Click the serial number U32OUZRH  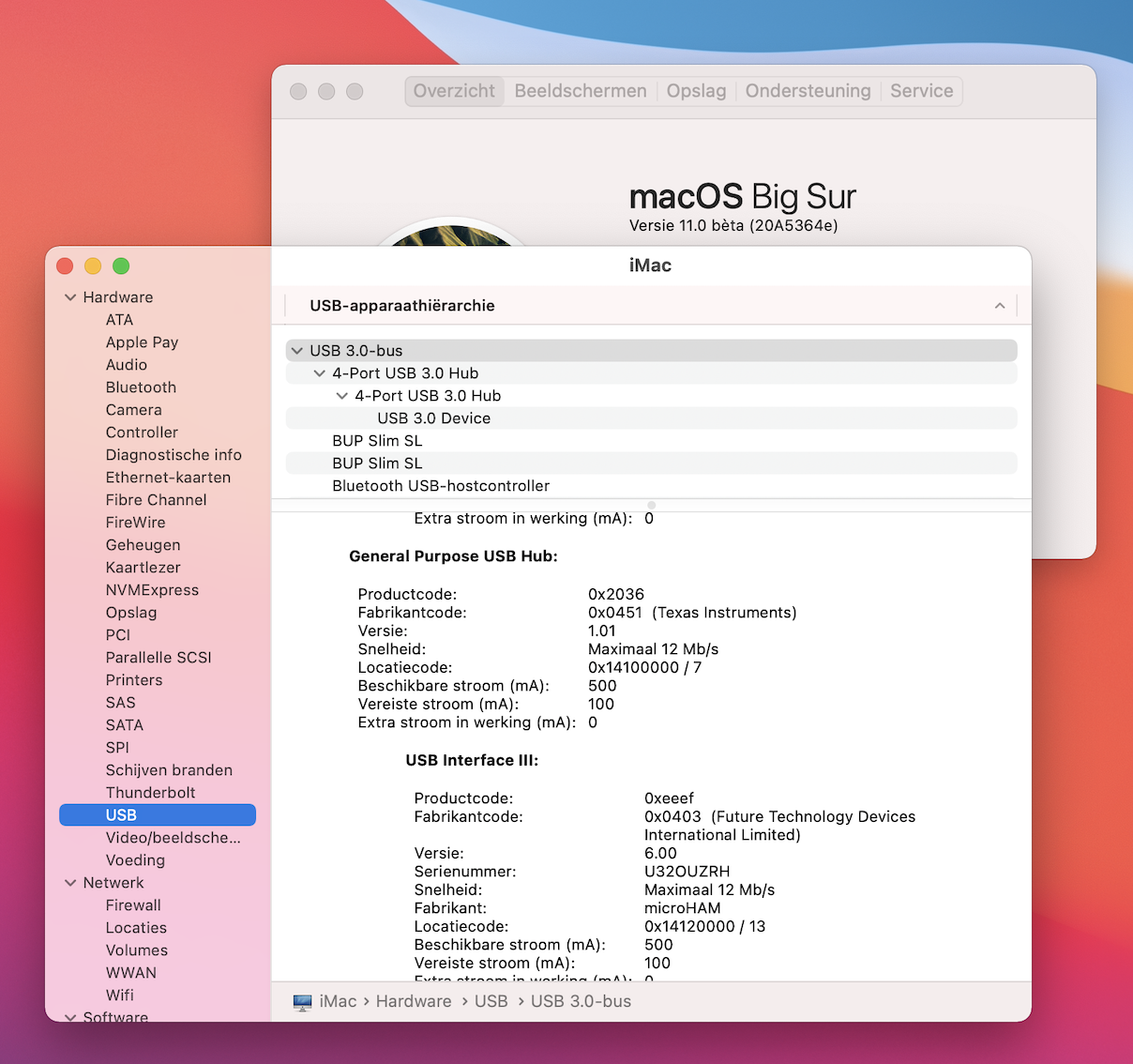pyautogui.click(x=687, y=872)
